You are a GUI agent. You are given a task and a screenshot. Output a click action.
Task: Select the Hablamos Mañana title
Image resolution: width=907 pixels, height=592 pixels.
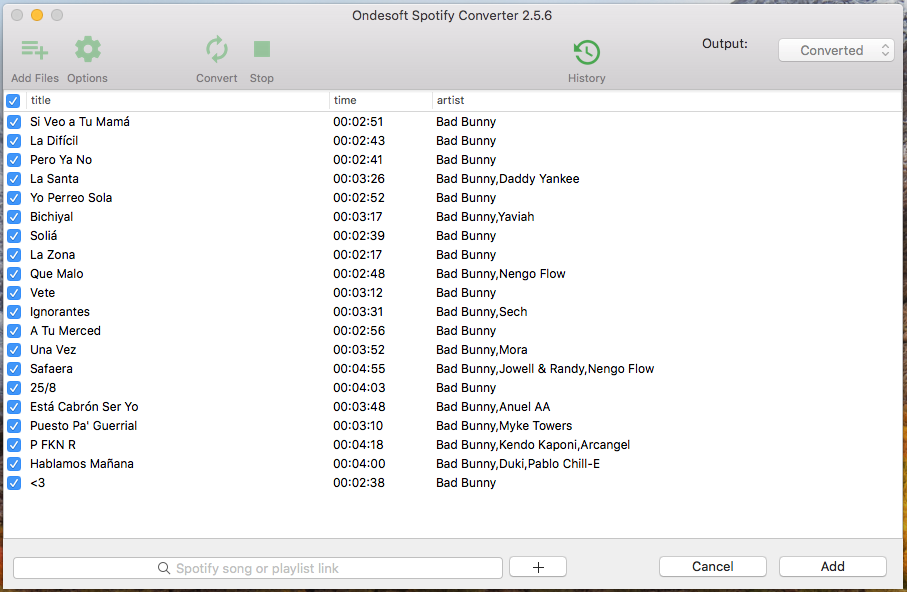tap(82, 464)
